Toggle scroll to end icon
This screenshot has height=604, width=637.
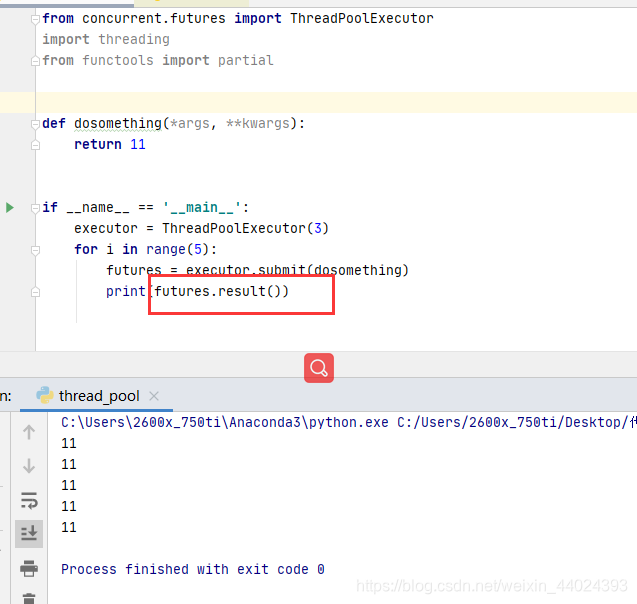pyautogui.click(x=29, y=533)
